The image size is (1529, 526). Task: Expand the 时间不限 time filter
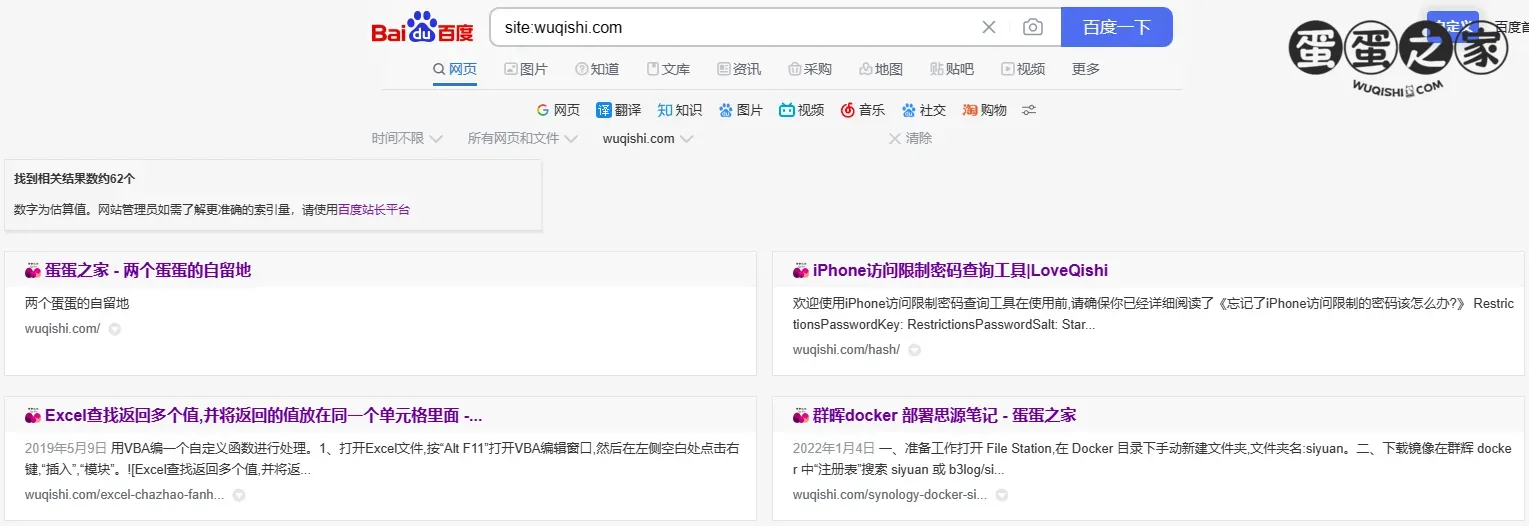[407, 139]
